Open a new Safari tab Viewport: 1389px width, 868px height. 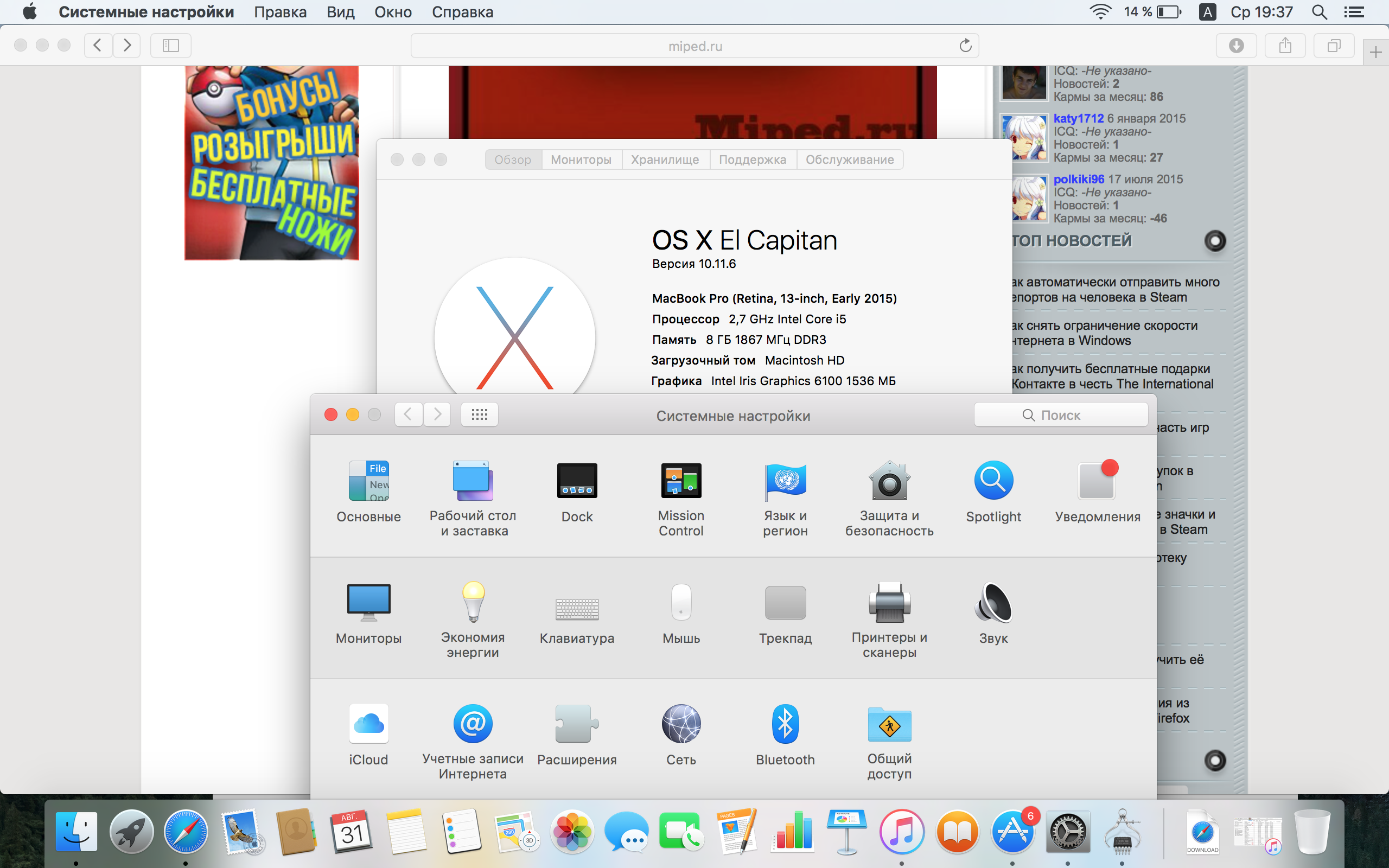1376,53
